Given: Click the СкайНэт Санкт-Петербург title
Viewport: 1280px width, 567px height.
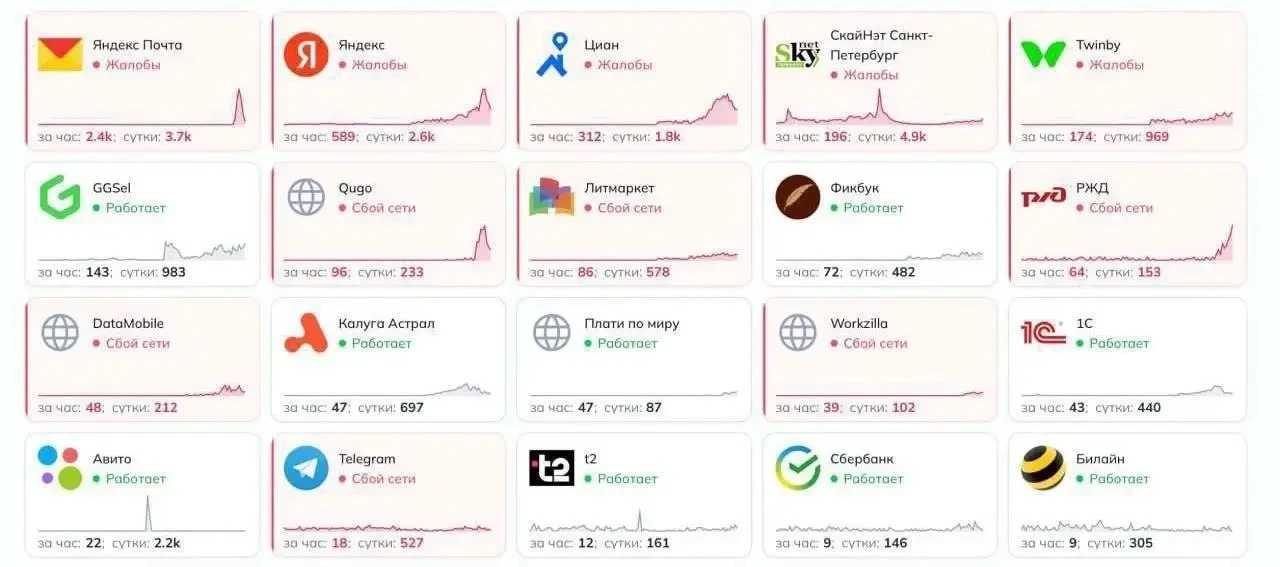Looking at the screenshot, I should click(881, 45).
